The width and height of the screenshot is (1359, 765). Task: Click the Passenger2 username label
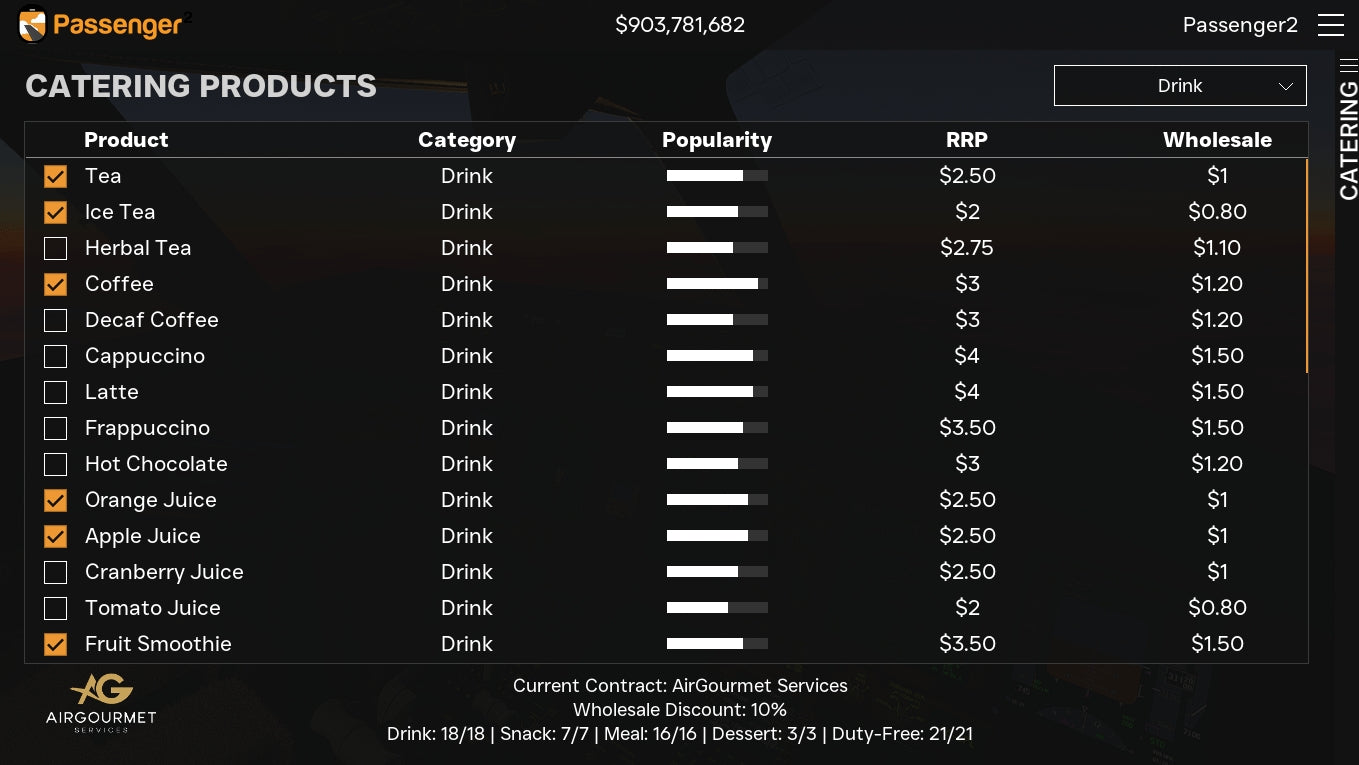[x=1239, y=25]
